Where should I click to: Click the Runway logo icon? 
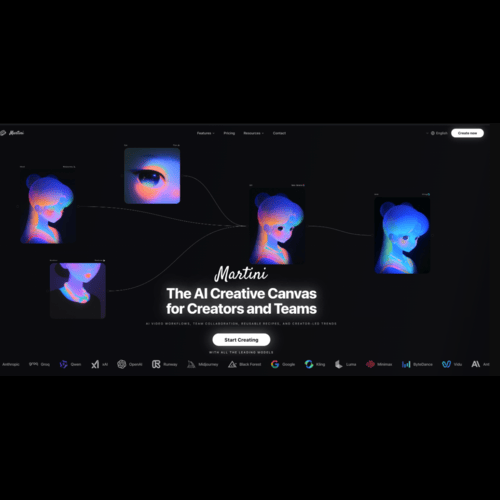[156, 364]
